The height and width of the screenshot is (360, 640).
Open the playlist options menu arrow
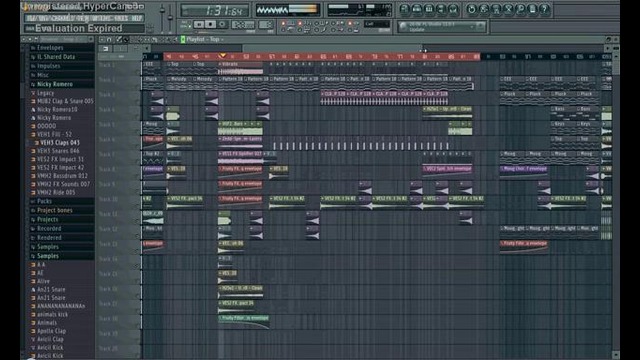coord(102,40)
